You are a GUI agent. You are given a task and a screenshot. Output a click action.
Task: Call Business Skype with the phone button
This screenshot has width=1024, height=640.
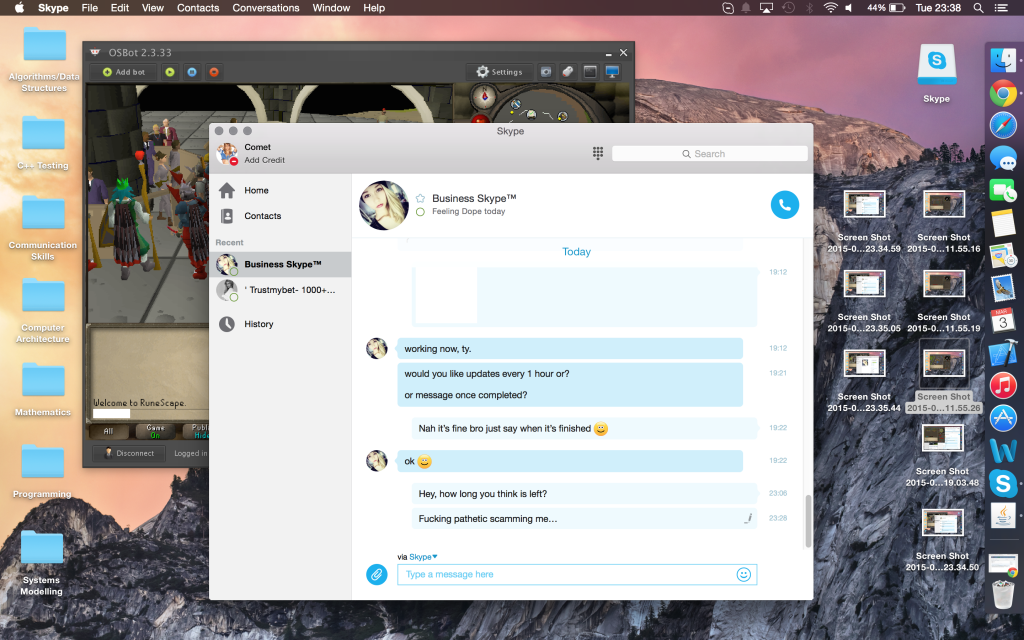point(784,205)
